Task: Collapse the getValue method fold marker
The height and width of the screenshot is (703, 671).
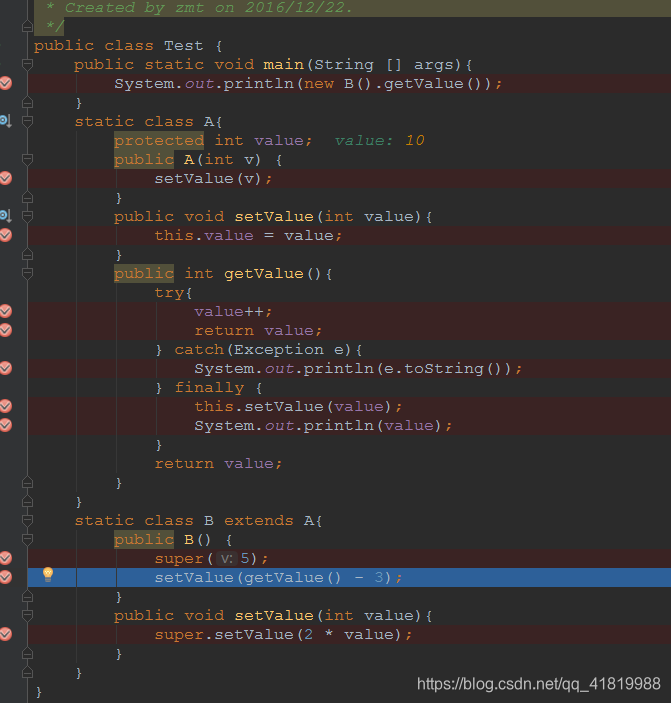Action: pos(27,273)
